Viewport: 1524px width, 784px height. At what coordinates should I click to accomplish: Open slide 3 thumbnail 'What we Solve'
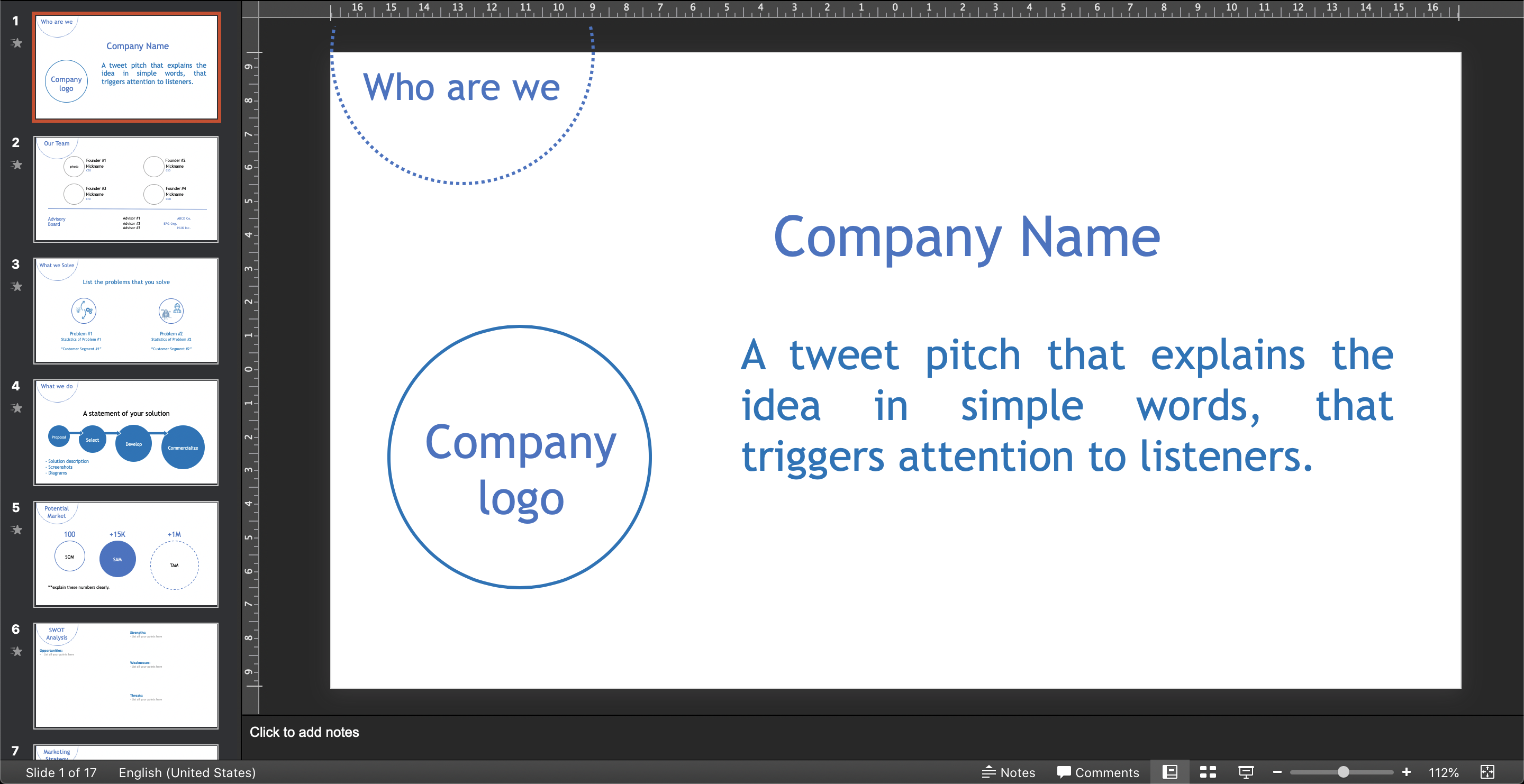126,311
